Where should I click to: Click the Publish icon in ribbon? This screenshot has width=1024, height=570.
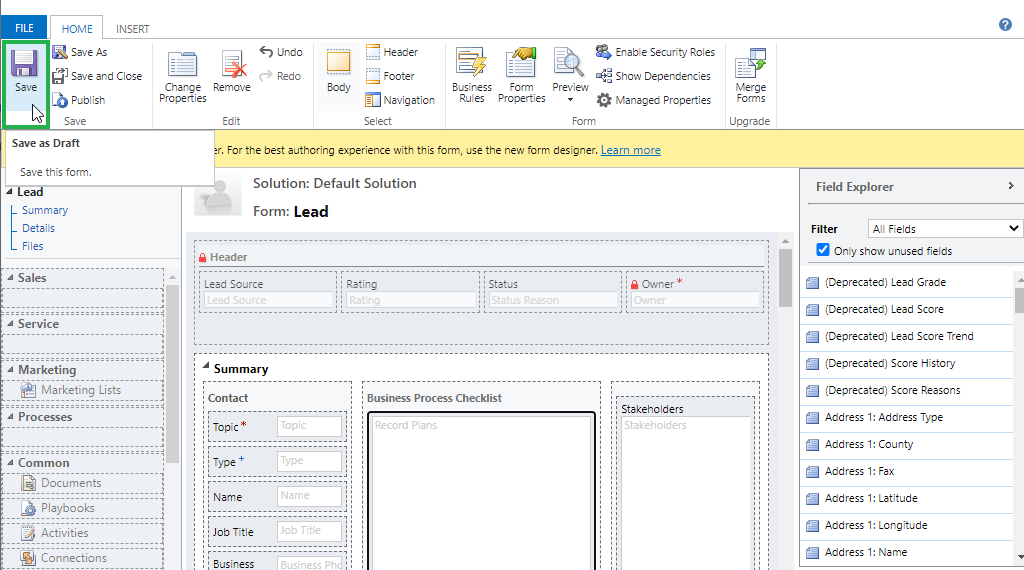[61, 100]
